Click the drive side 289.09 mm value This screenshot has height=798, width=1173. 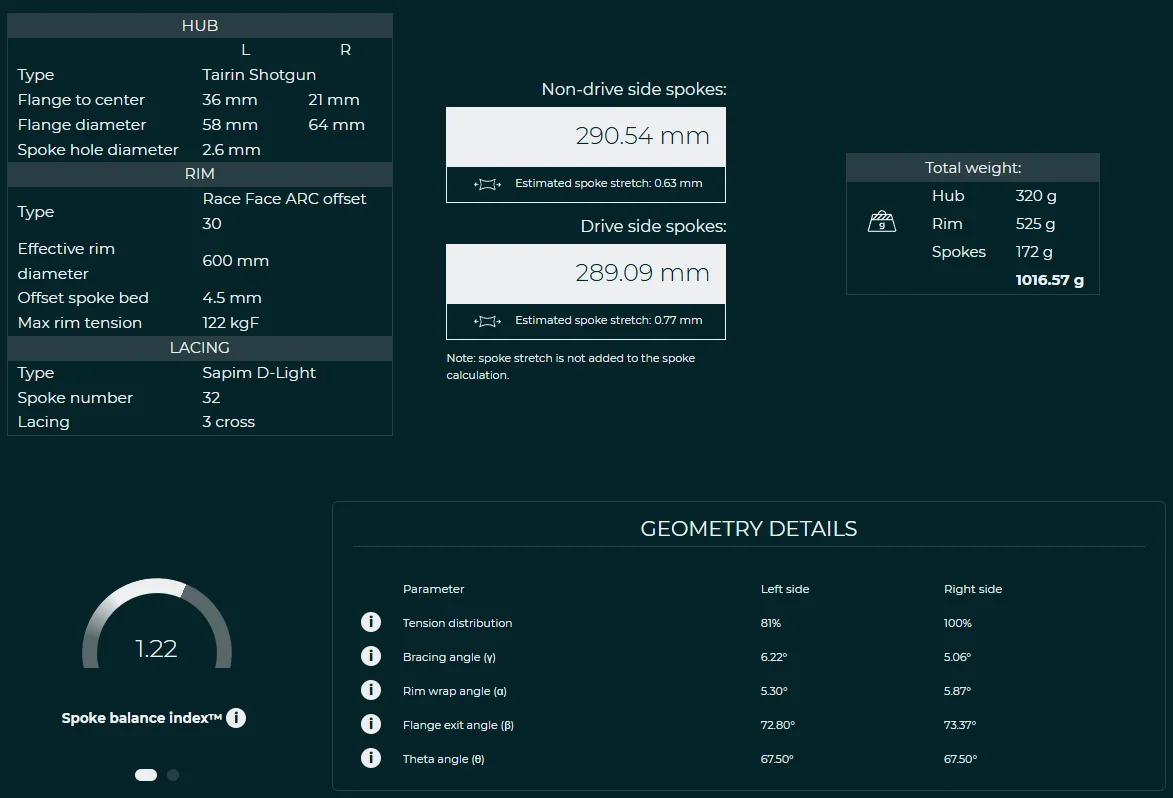(642, 274)
